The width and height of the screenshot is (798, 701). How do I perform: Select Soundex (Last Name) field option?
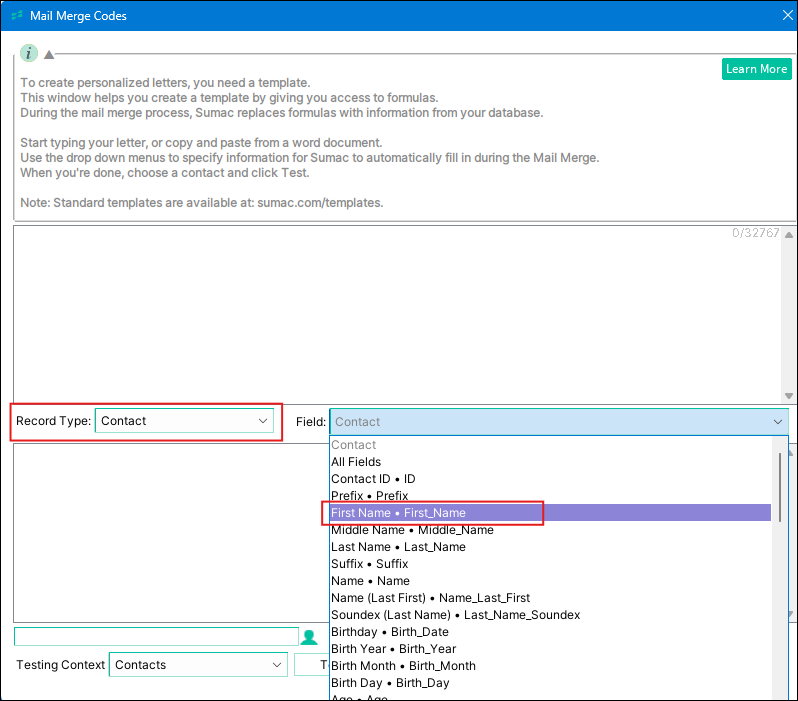click(x=455, y=615)
